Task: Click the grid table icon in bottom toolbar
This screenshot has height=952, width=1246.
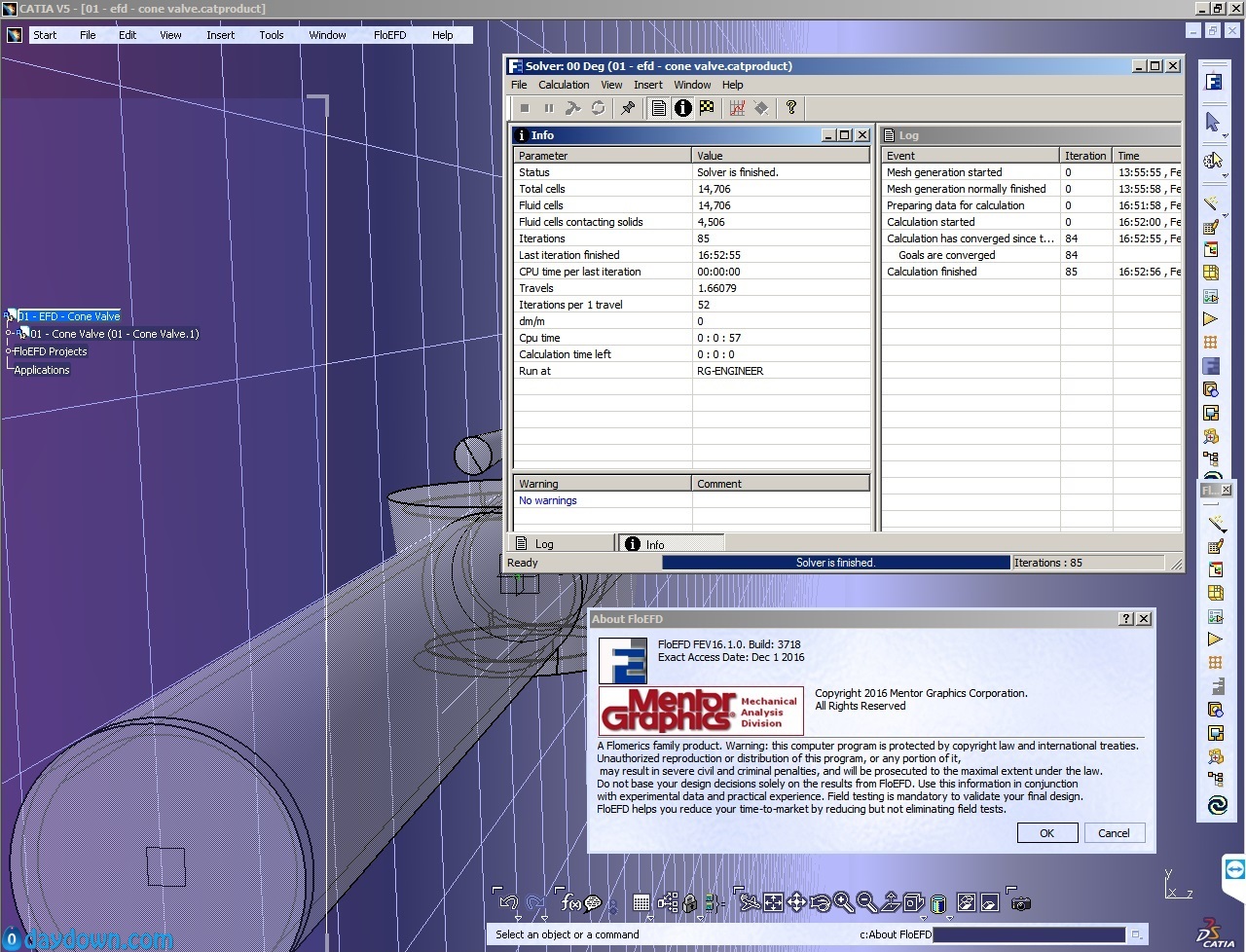Action: point(641,903)
